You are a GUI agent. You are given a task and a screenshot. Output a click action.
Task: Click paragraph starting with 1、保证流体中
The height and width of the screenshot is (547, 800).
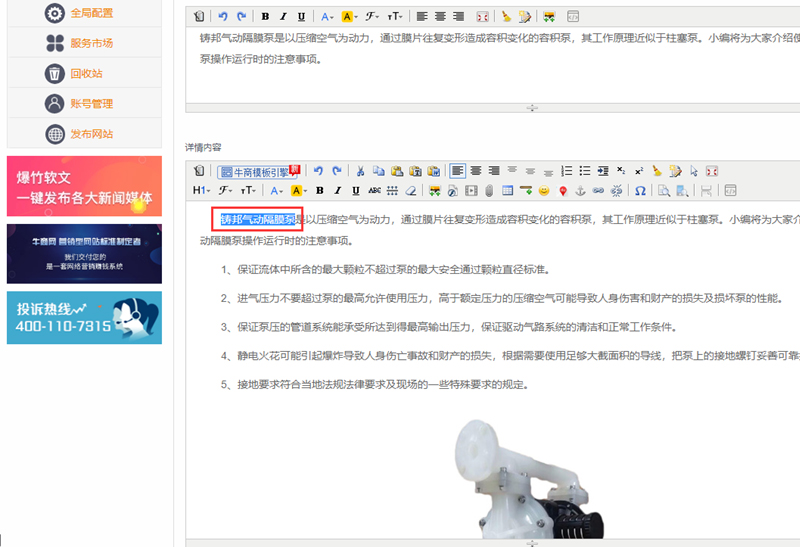(385, 269)
